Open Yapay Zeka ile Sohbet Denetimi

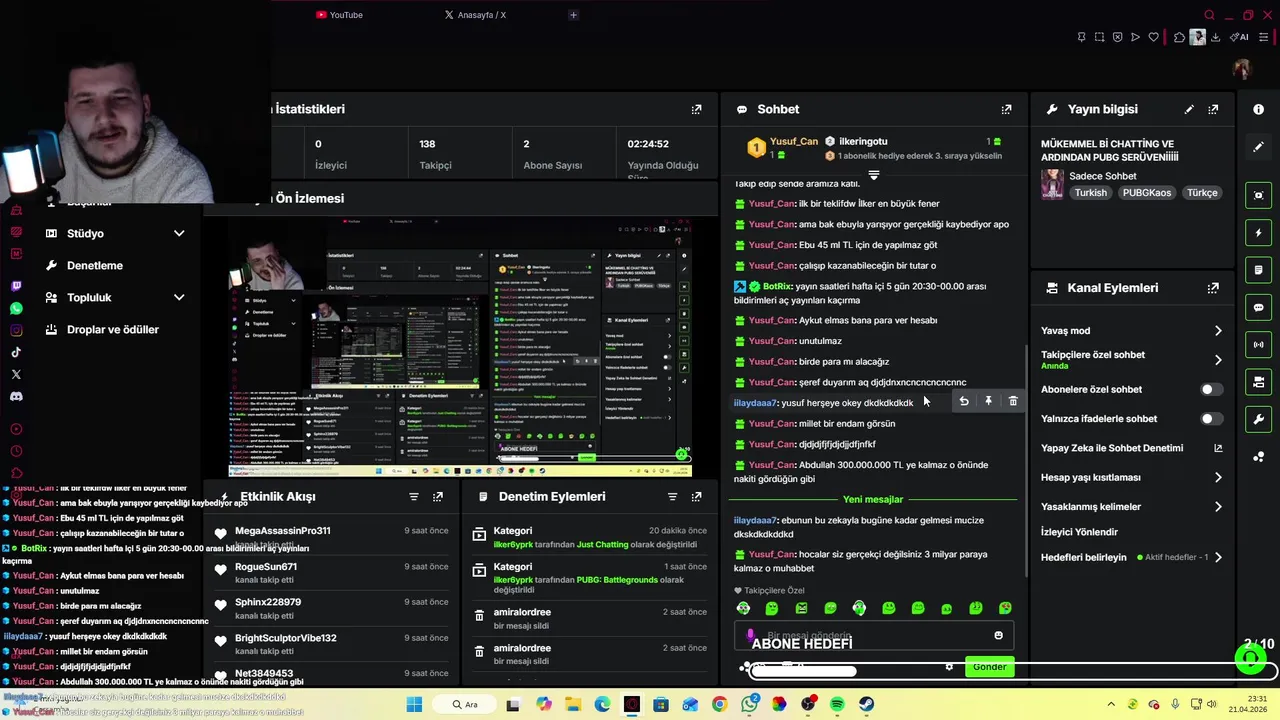pos(1132,448)
